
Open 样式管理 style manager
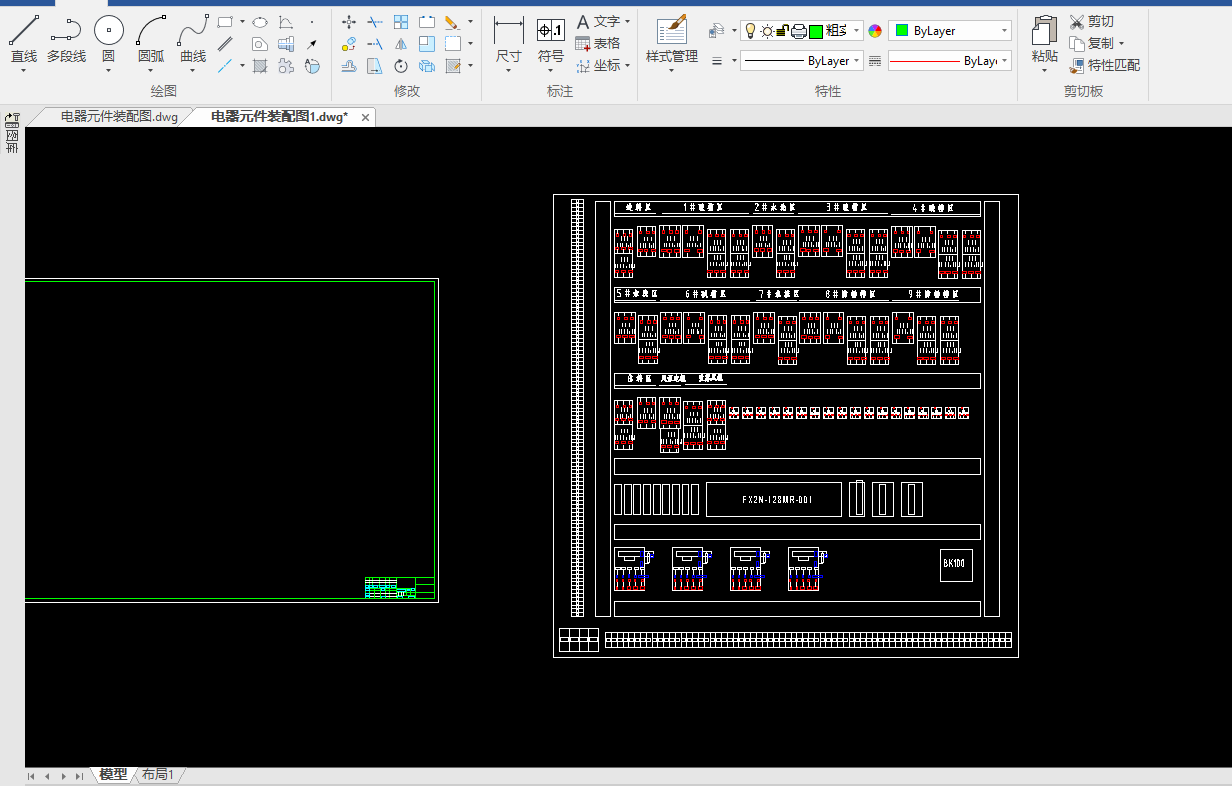671,40
